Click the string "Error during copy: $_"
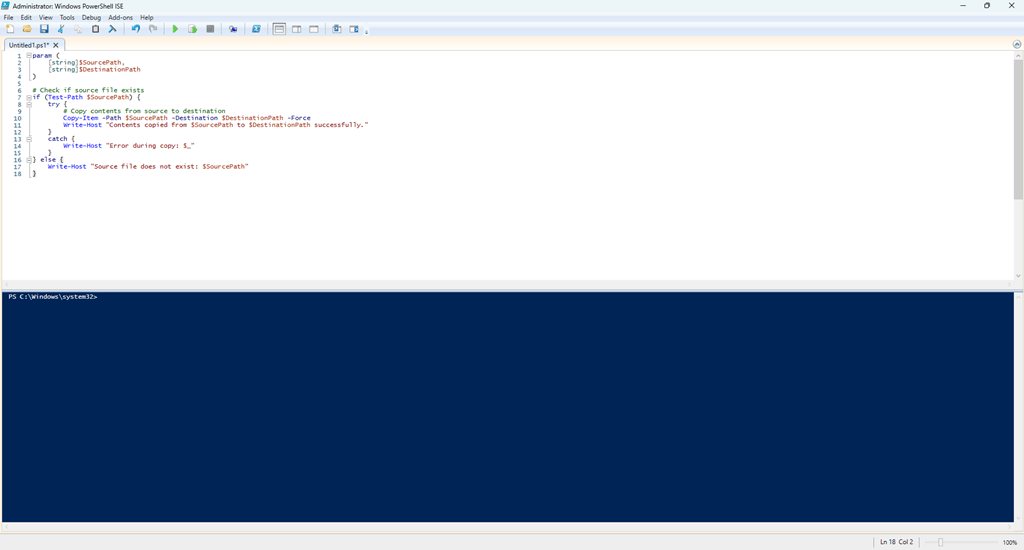The height and width of the screenshot is (550, 1024). [150, 146]
